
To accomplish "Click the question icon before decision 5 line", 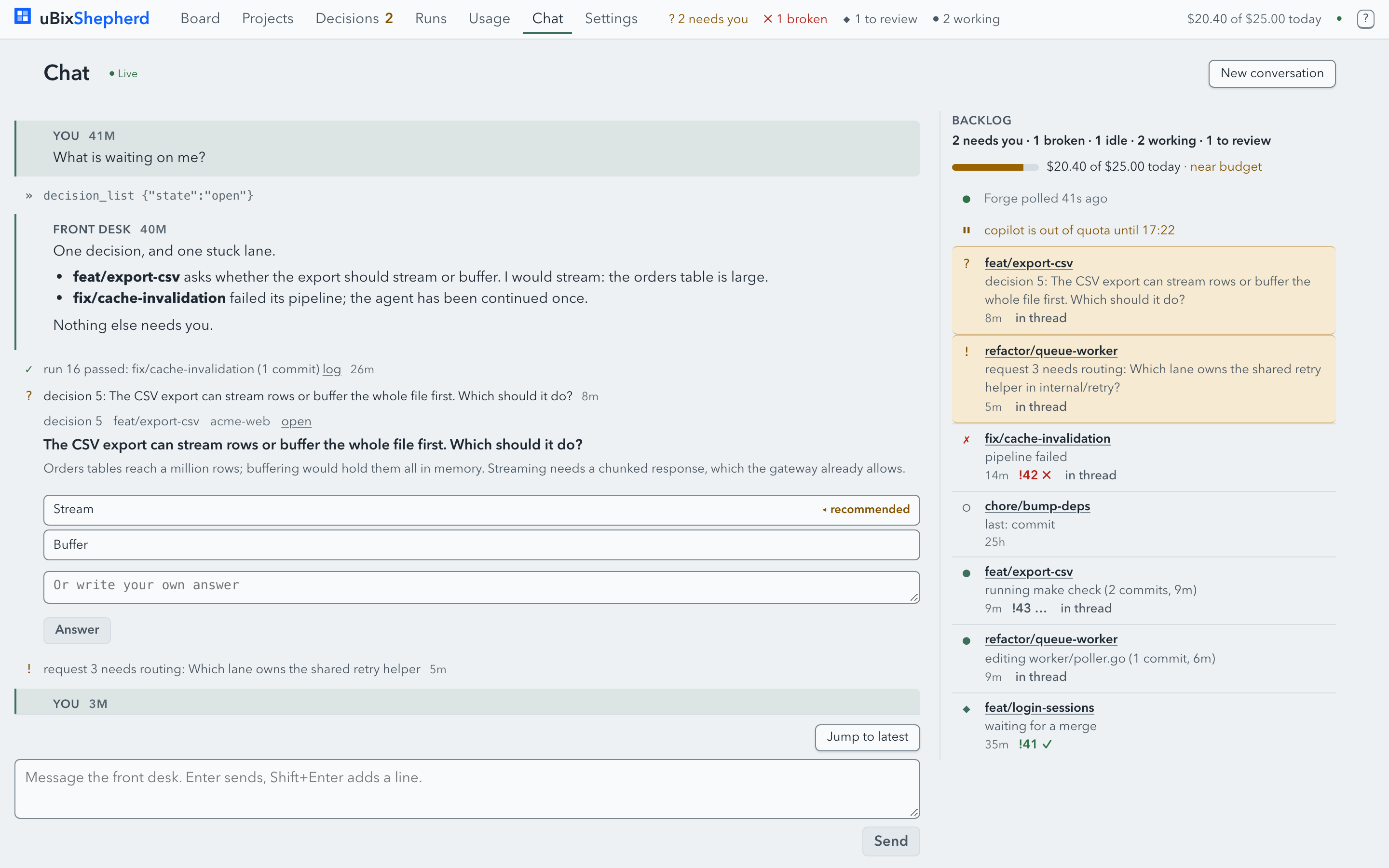I will (29, 396).
